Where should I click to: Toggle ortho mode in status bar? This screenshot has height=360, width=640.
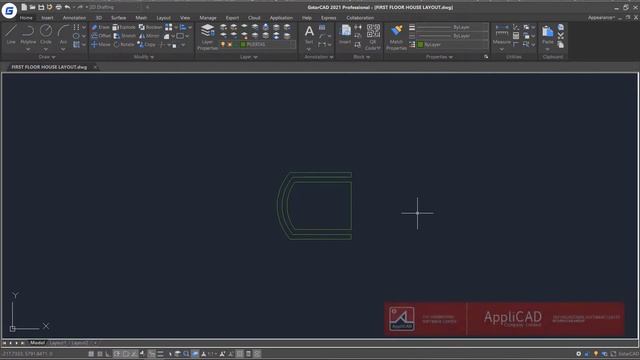tap(108, 354)
